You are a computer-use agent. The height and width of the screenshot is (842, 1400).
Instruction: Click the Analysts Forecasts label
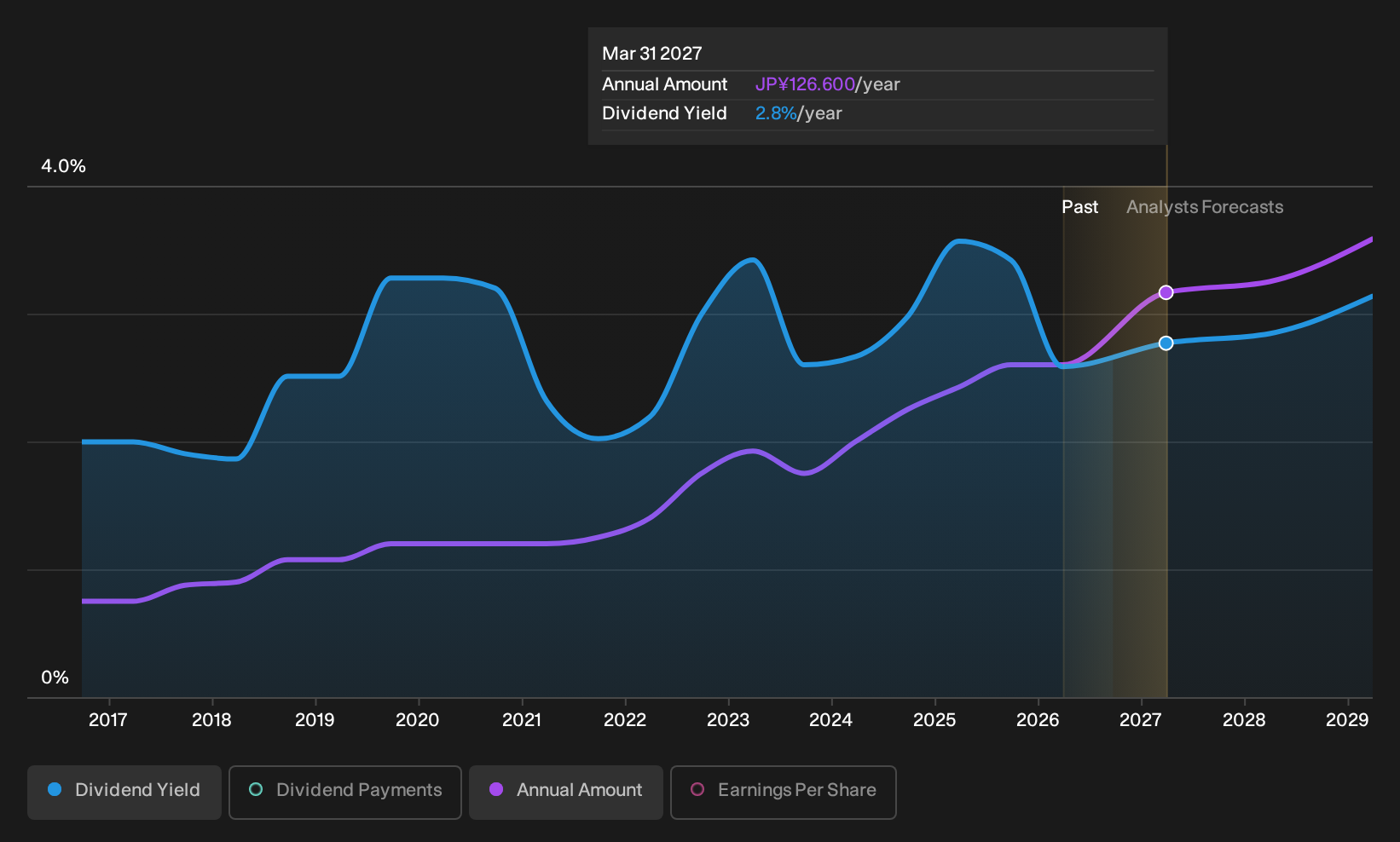pyautogui.click(x=1205, y=207)
